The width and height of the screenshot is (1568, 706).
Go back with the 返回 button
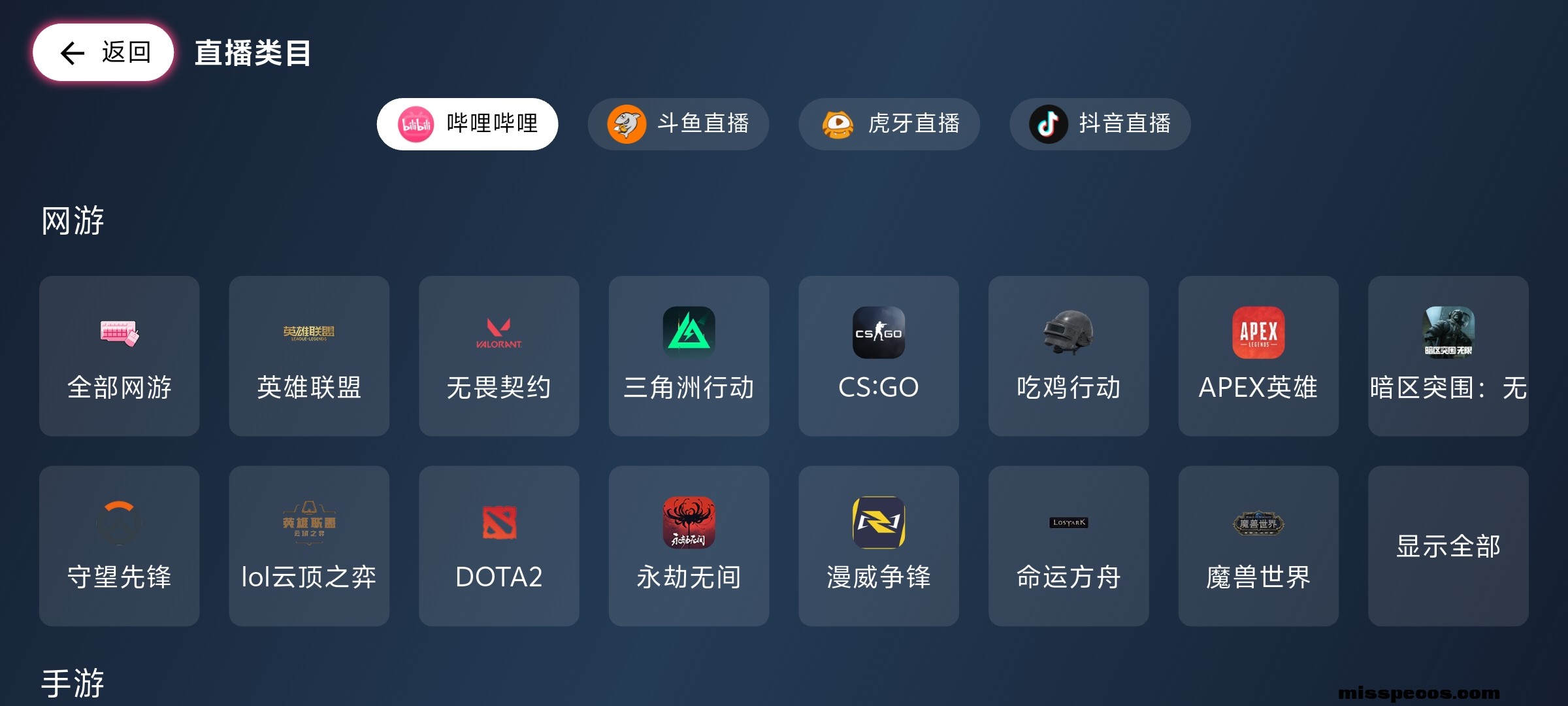point(103,52)
